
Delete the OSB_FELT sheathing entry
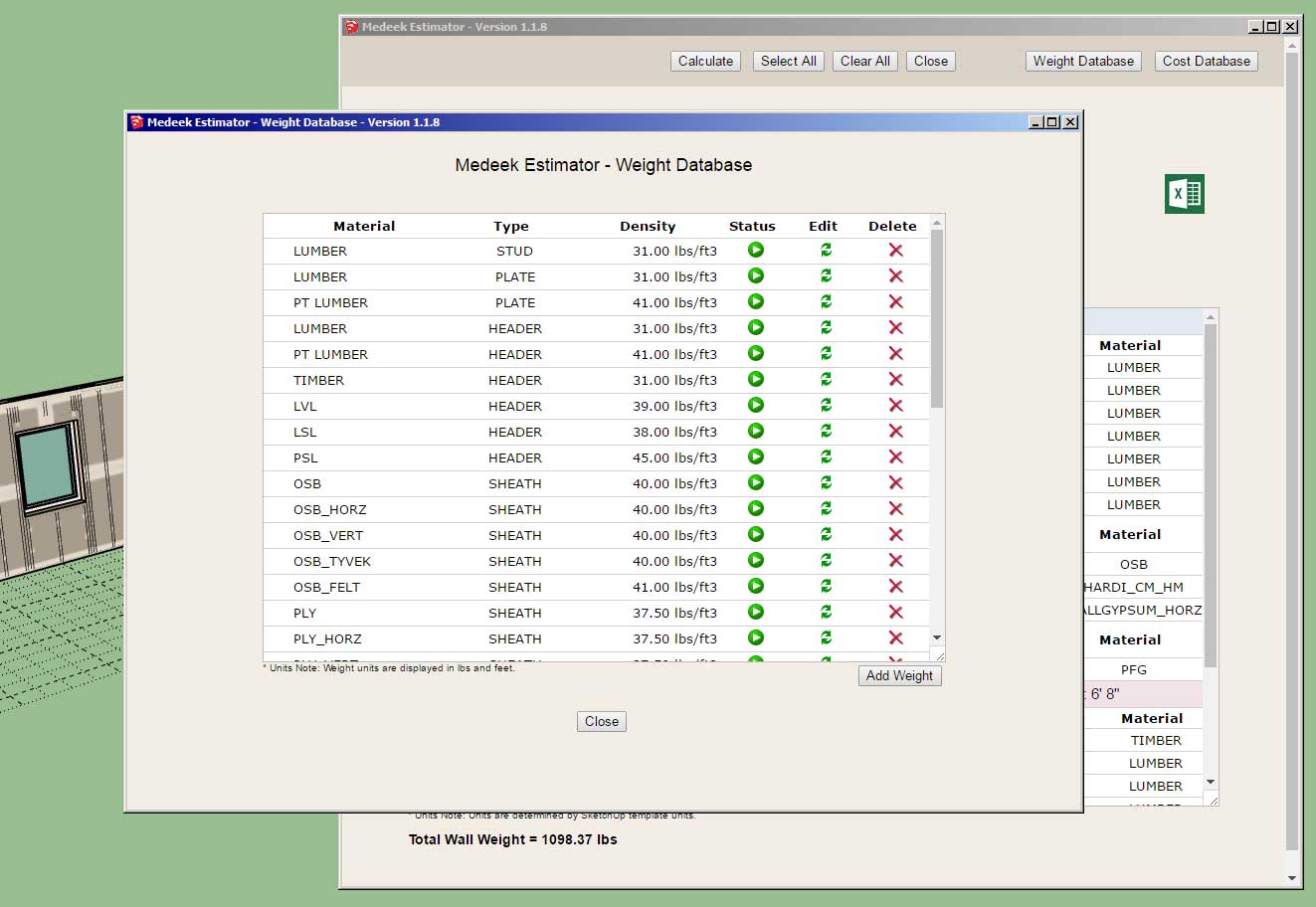[895, 587]
